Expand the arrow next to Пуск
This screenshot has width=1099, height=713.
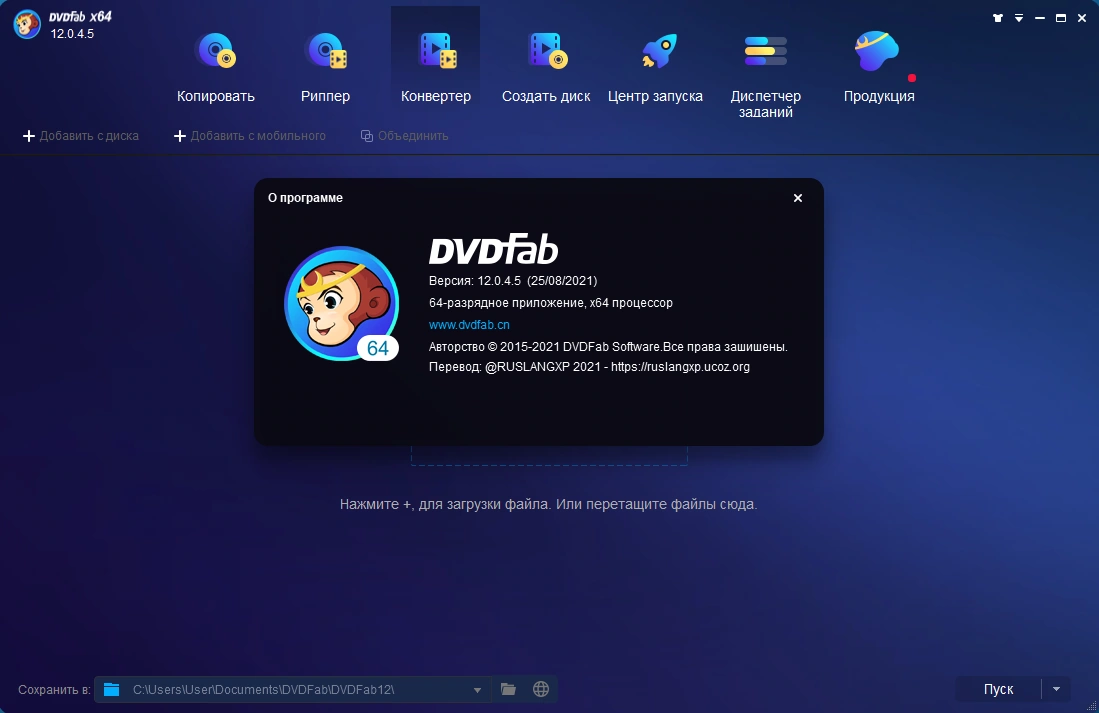click(1056, 690)
